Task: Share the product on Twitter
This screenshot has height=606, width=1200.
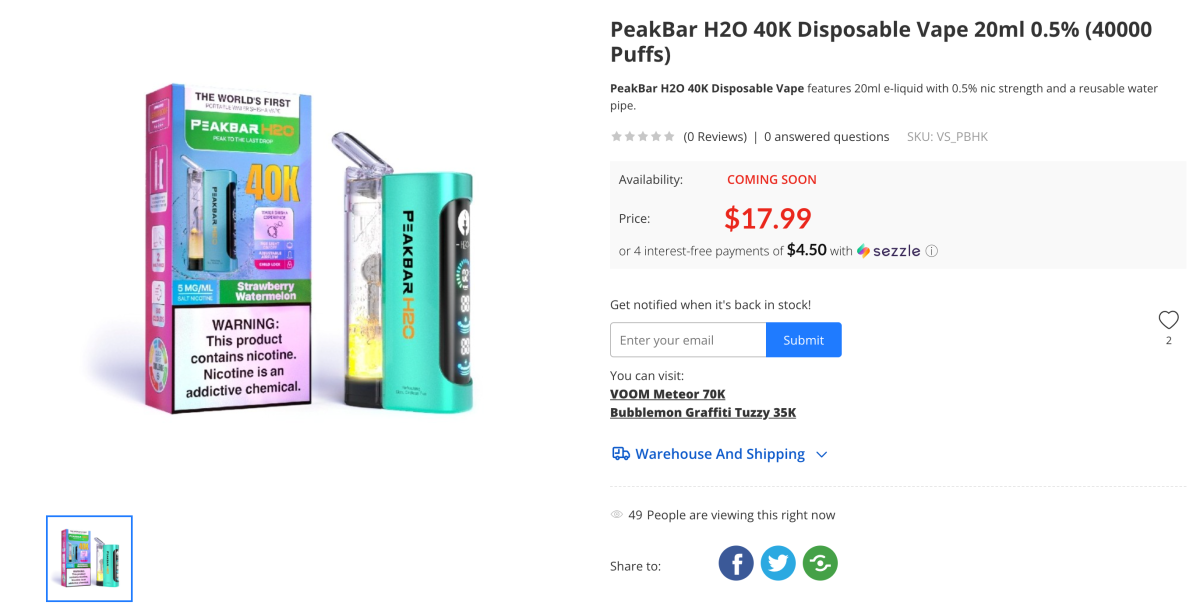Action: [778, 563]
